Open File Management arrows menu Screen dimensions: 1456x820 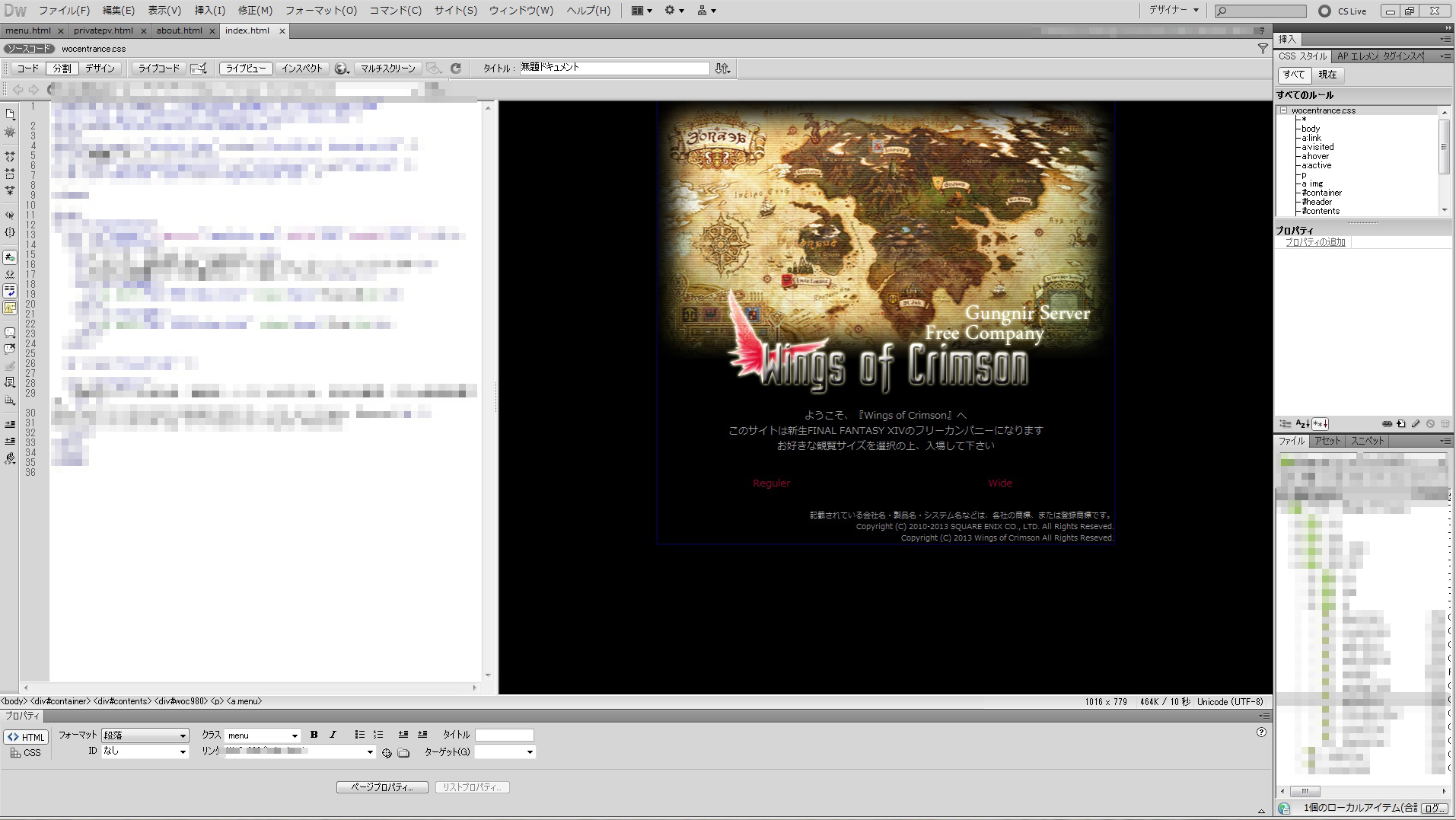point(722,69)
